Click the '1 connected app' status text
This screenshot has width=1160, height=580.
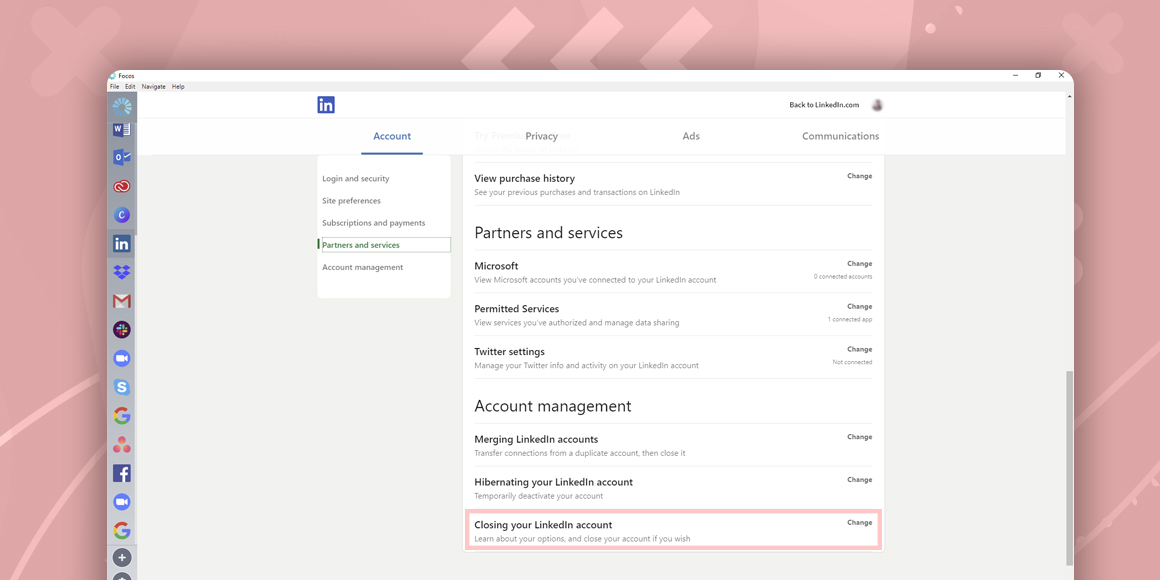[850, 320]
